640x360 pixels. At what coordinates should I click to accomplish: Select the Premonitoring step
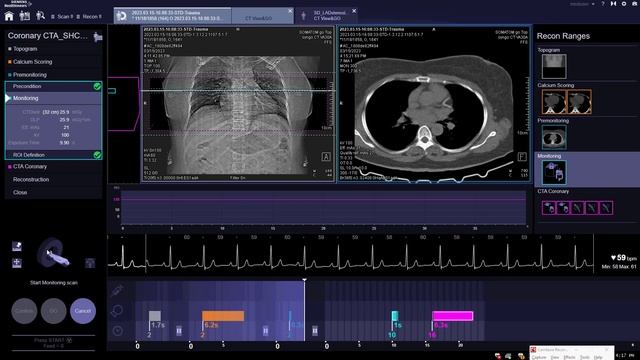click(x=53, y=75)
